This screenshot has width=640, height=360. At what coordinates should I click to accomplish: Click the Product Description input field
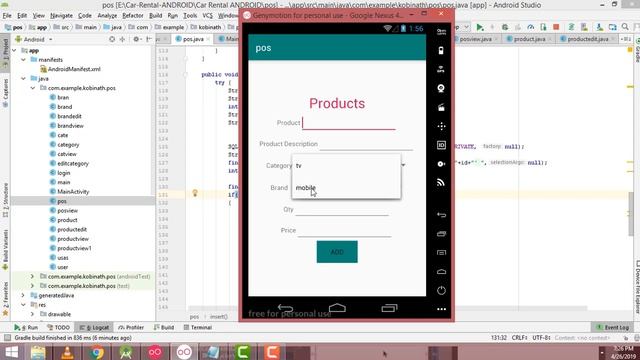pyautogui.click(x=366, y=144)
